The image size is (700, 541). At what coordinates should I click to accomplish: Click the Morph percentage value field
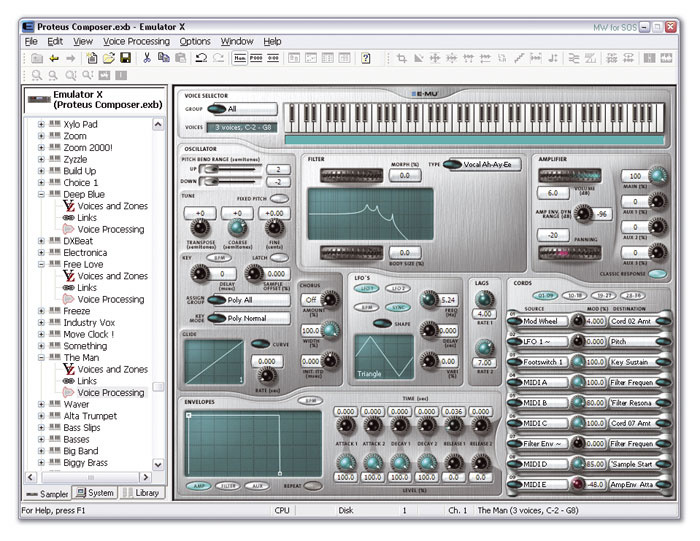[404, 175]
